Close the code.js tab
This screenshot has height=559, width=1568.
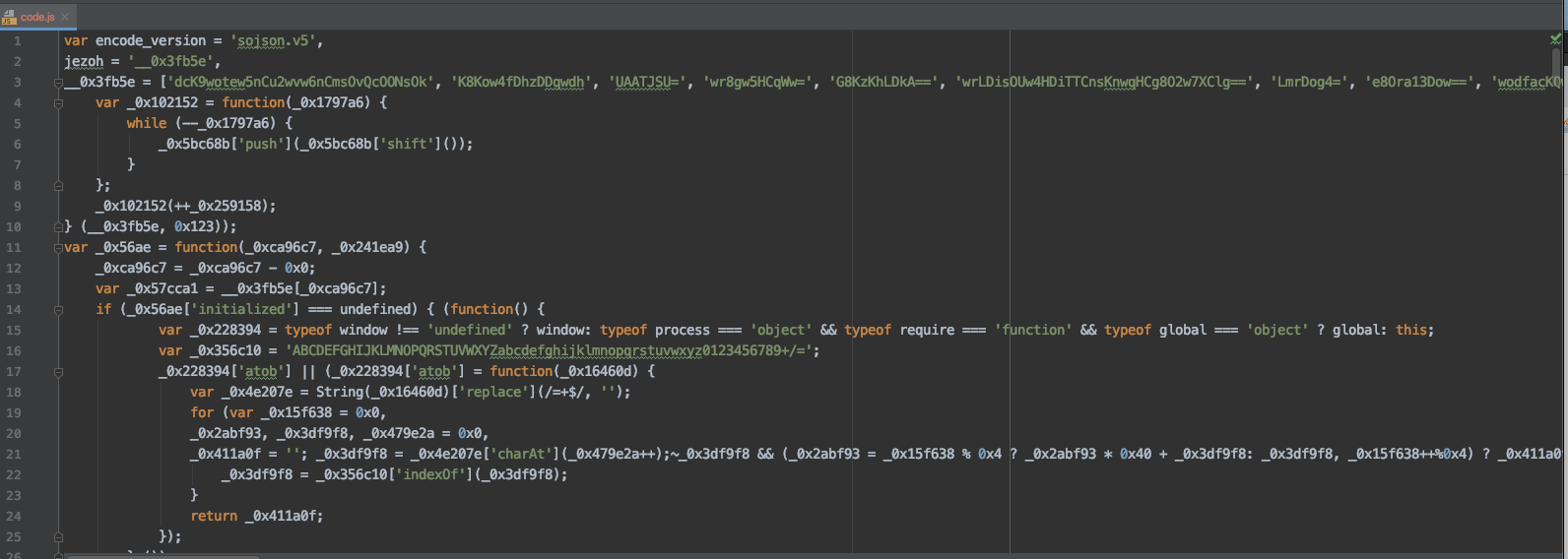tap(65, 17)
